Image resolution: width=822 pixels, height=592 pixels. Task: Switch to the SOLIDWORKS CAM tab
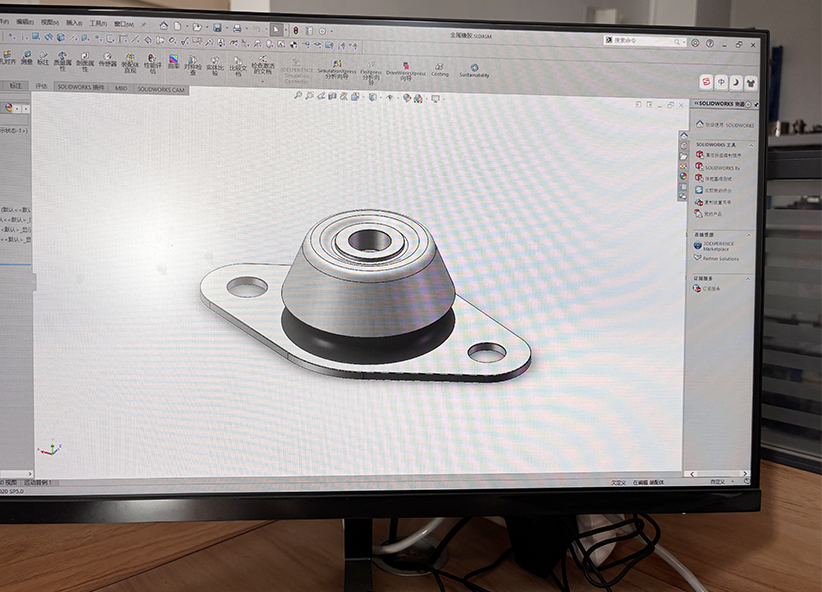[x=161, y=90]
